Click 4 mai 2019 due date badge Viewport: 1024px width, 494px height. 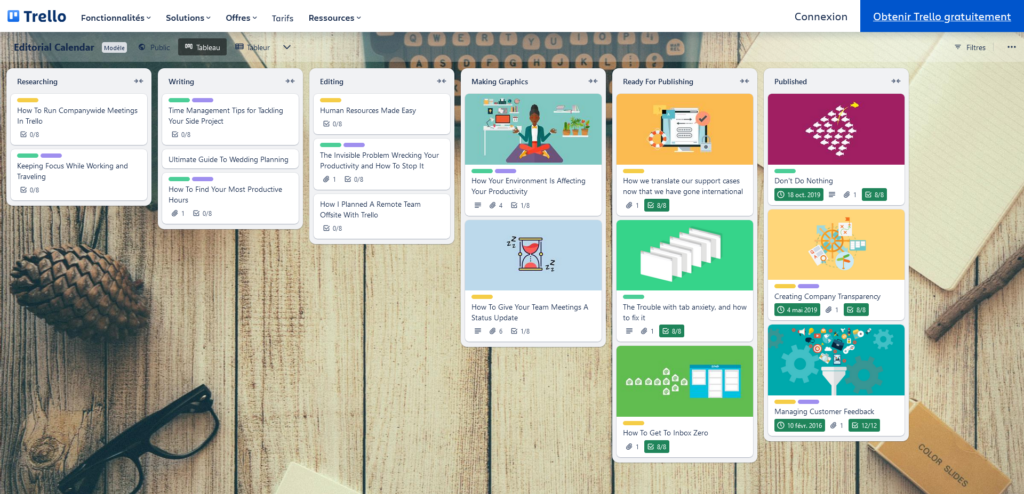(797, 310)
